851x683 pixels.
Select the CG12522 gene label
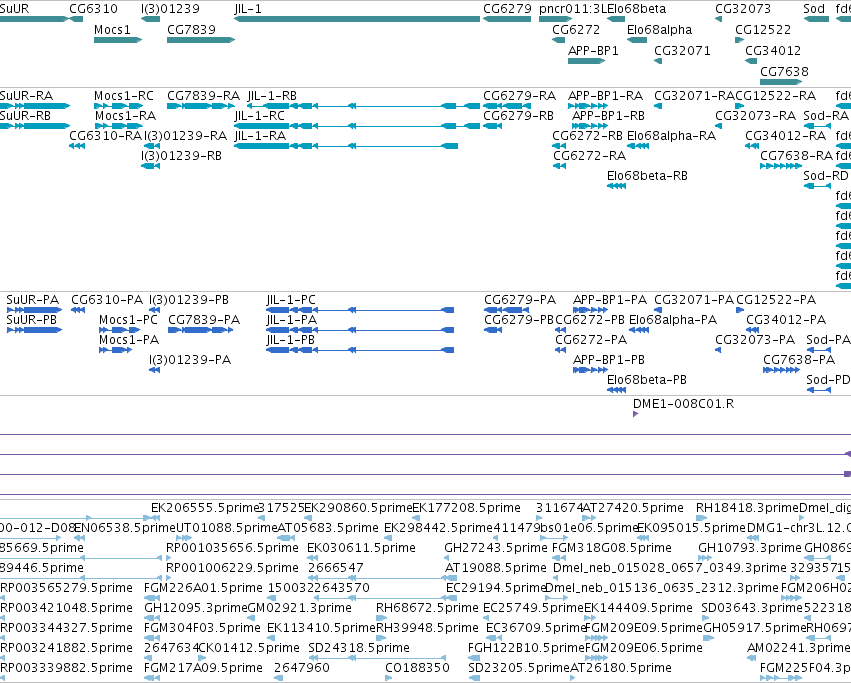[x=763, y=29]
